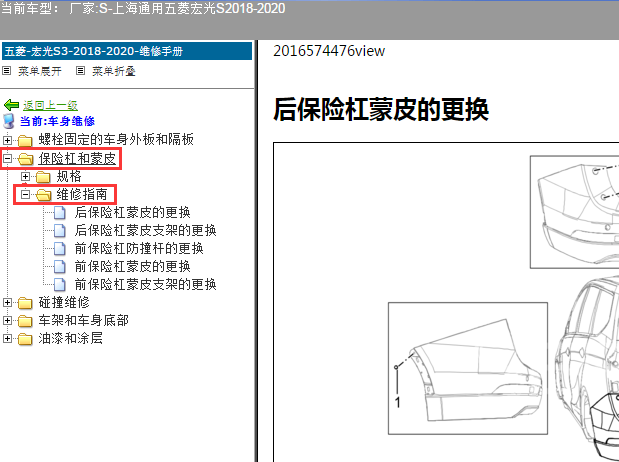Click the 五菱-宏光S3-2018-2020-维修手册 header bar
This screenshot has width=619, height=462.
tap(127, 51)
